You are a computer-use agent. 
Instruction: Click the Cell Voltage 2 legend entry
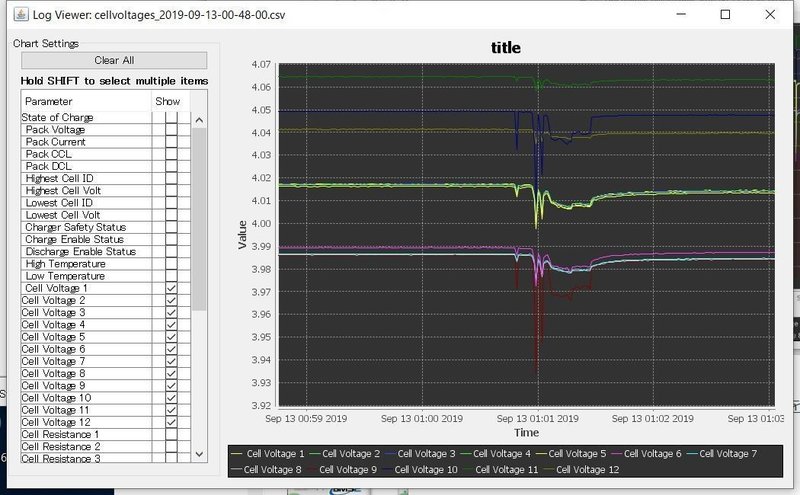344,454
